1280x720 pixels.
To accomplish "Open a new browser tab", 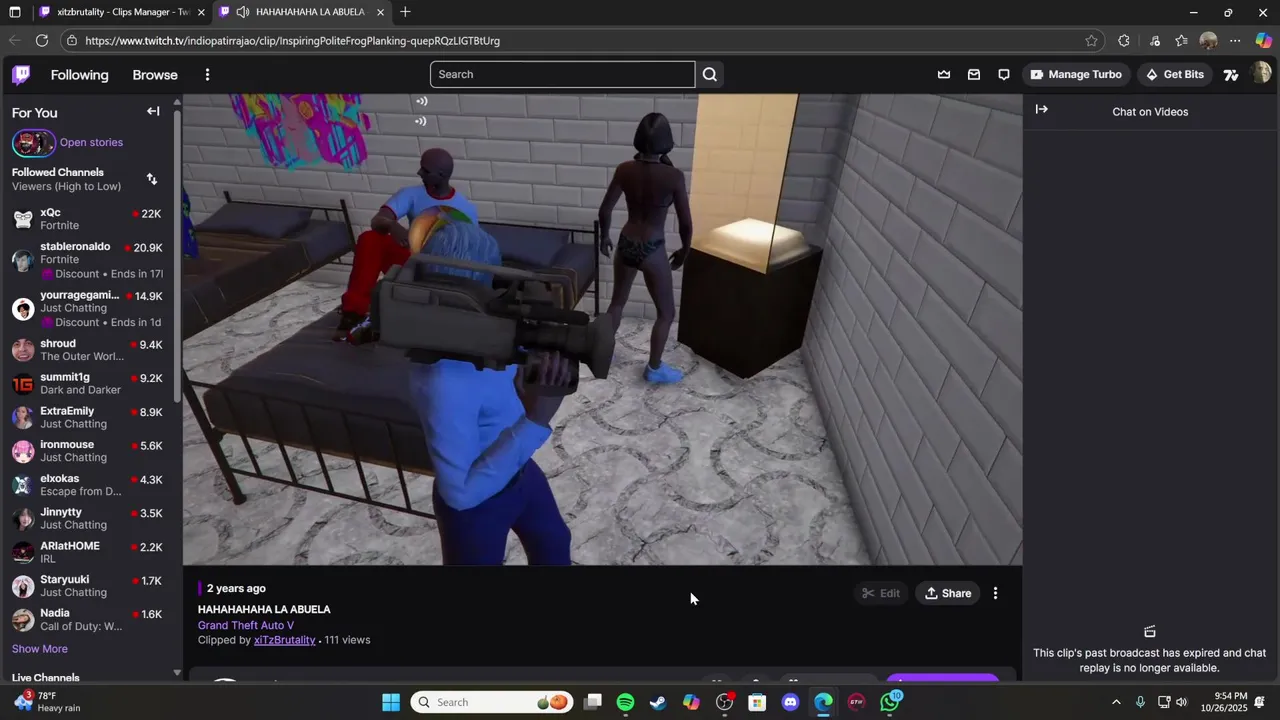I will [405, 12].
